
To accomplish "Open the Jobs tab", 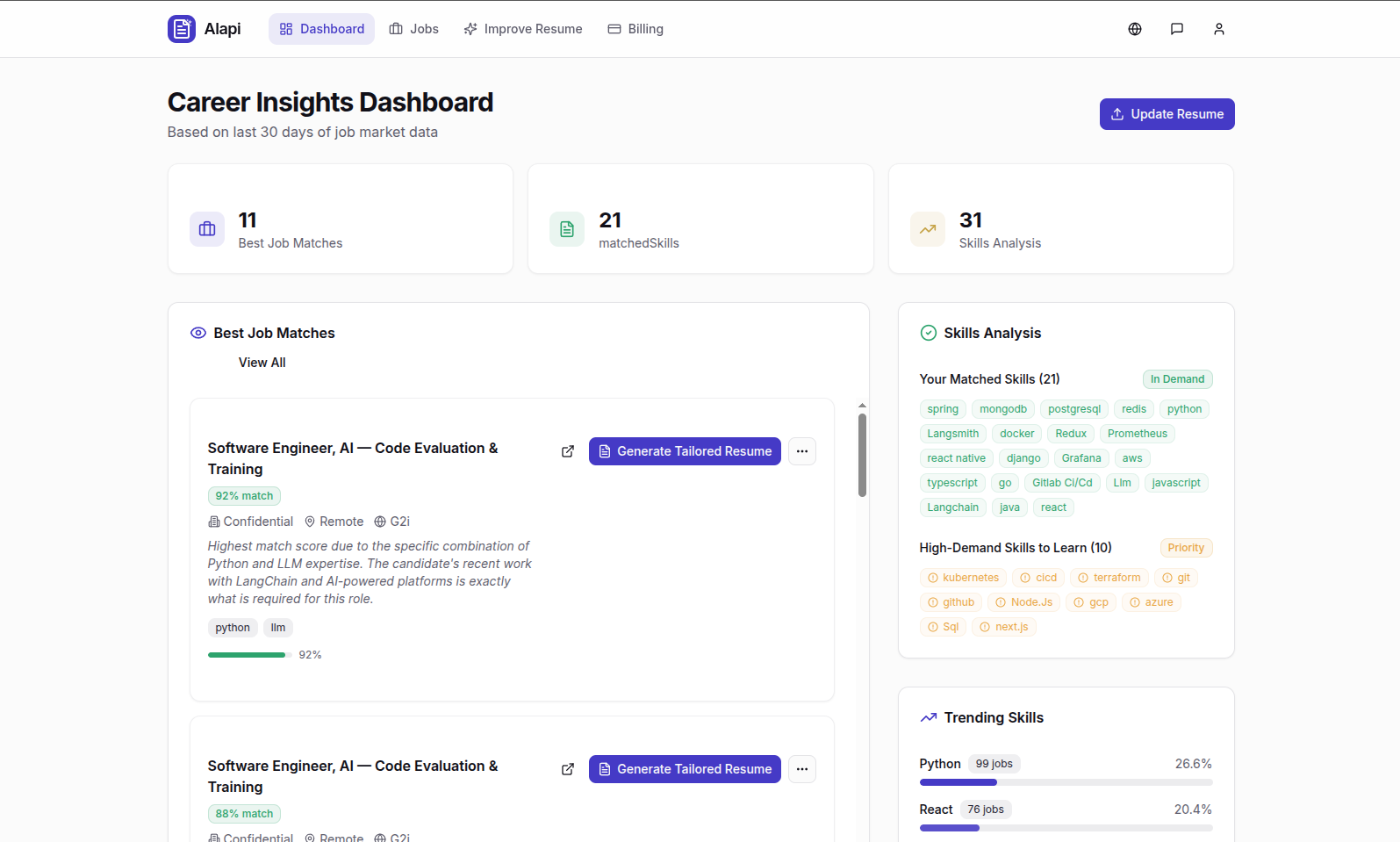I will (414, 29).
